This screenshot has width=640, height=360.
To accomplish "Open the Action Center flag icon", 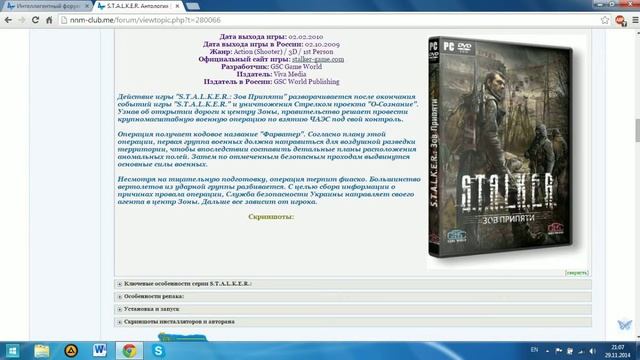I will (558, 351).
